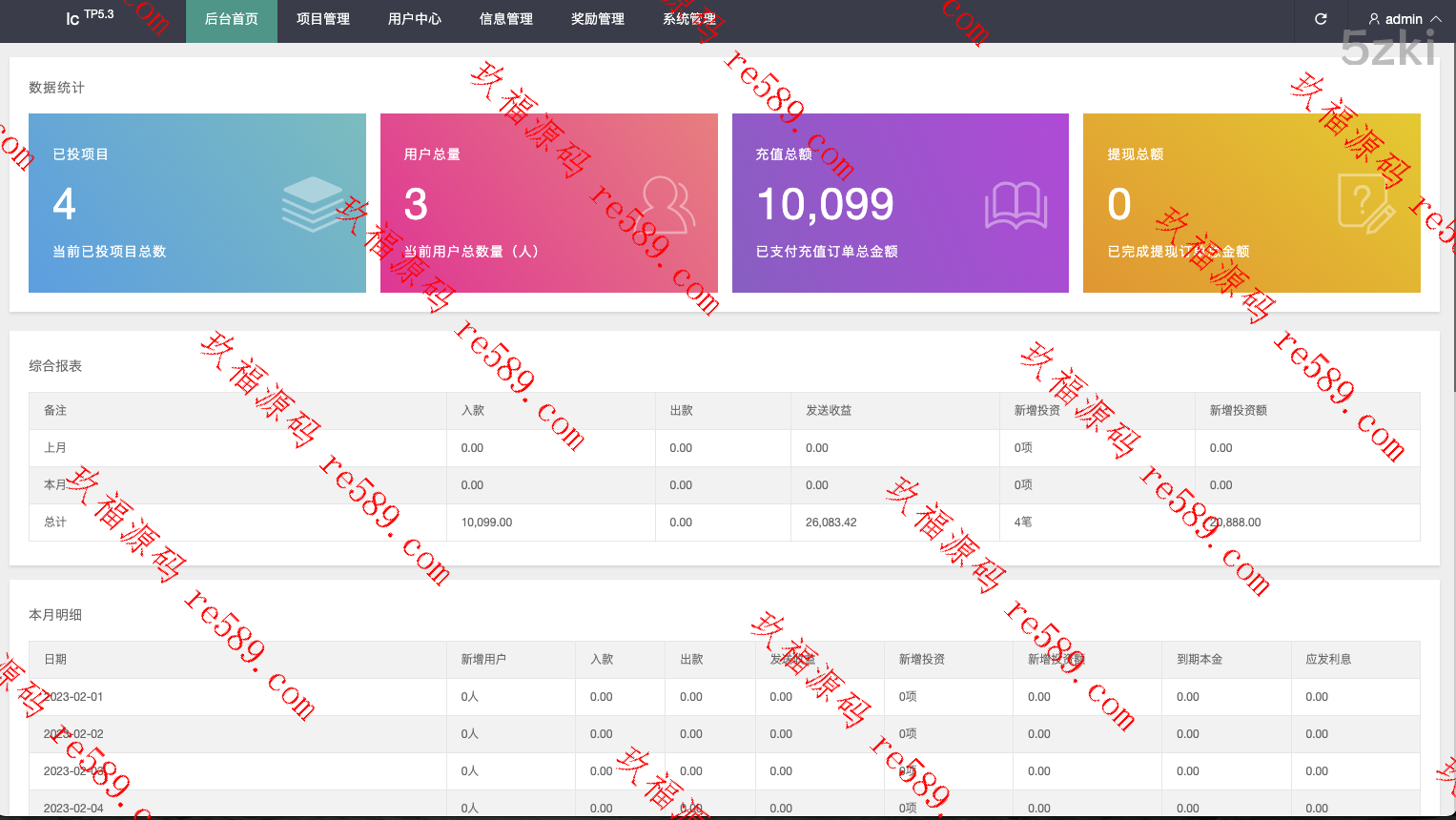
Task: Click the 入款 column header in 综合报表
Action: point(473,411)
